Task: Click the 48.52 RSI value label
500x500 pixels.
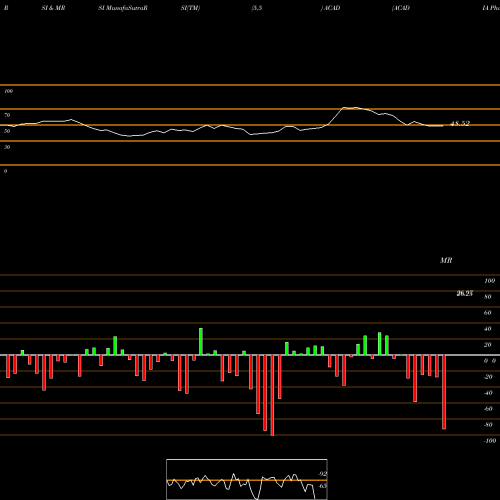Action: (460, 123)
